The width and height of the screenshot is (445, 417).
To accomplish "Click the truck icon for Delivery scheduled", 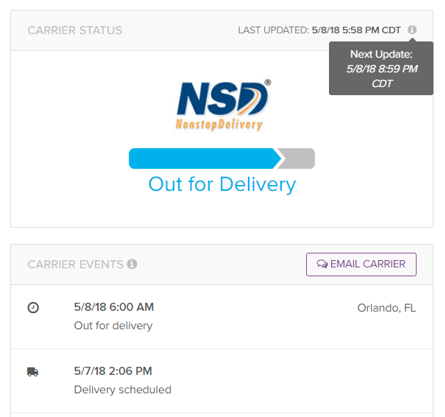I will (33, 372).
